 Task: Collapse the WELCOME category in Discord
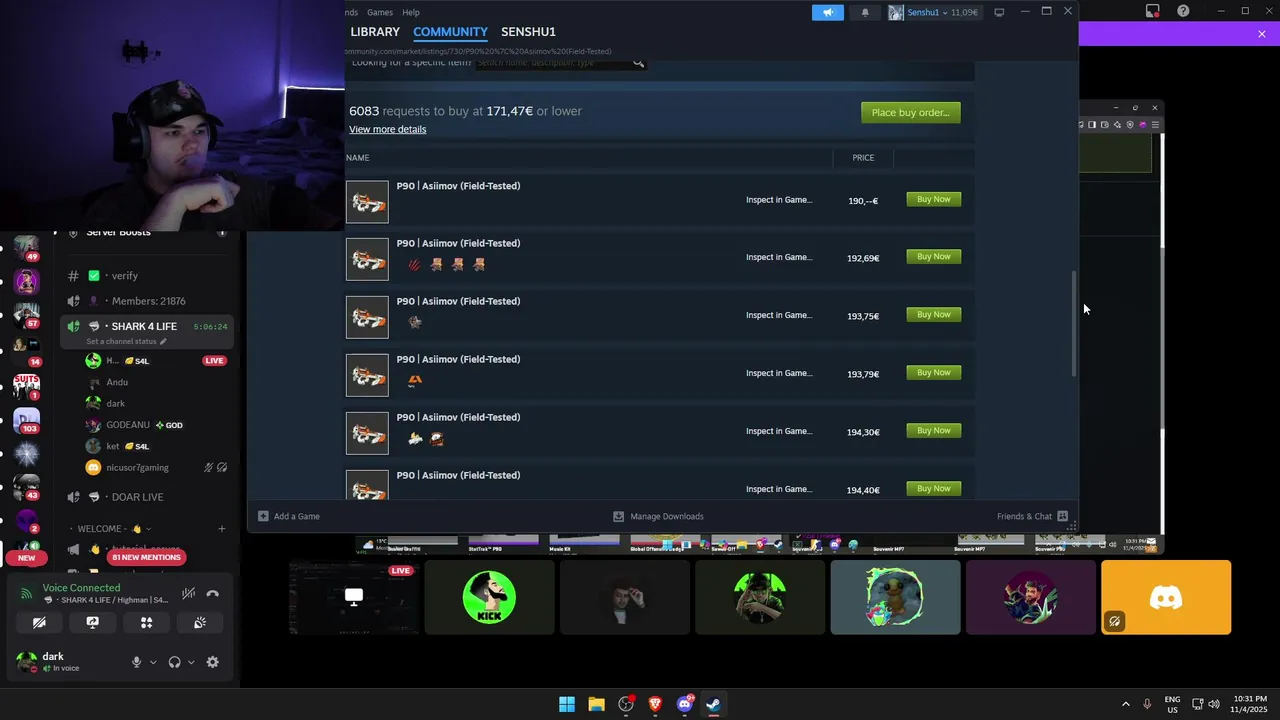(113, 529)
